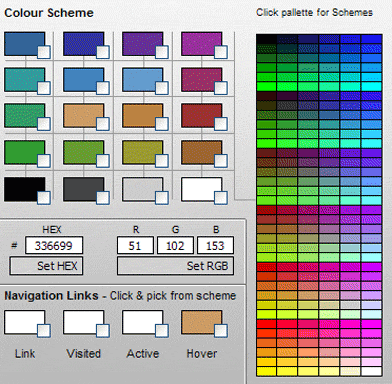Tick the checkbox on the magenta scheme swatch
The image size is (392, 384).
click(221, 52)
